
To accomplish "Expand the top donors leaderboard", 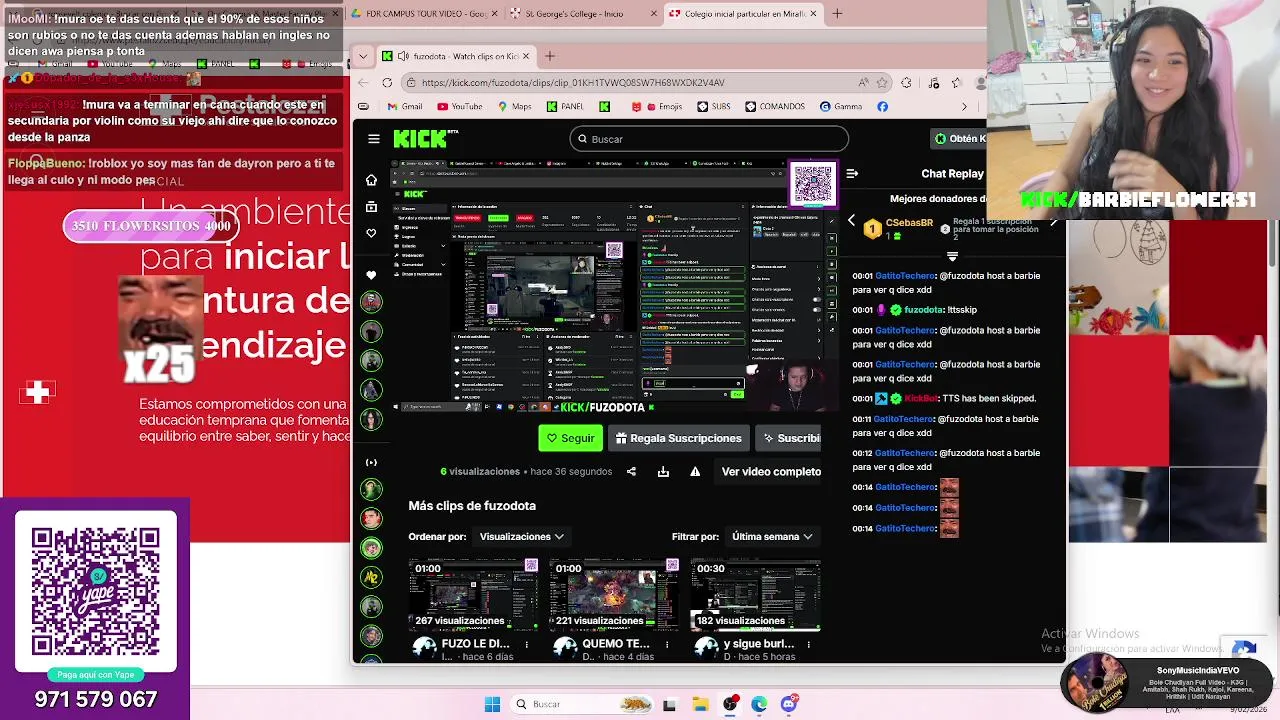I will pos(952,256).
